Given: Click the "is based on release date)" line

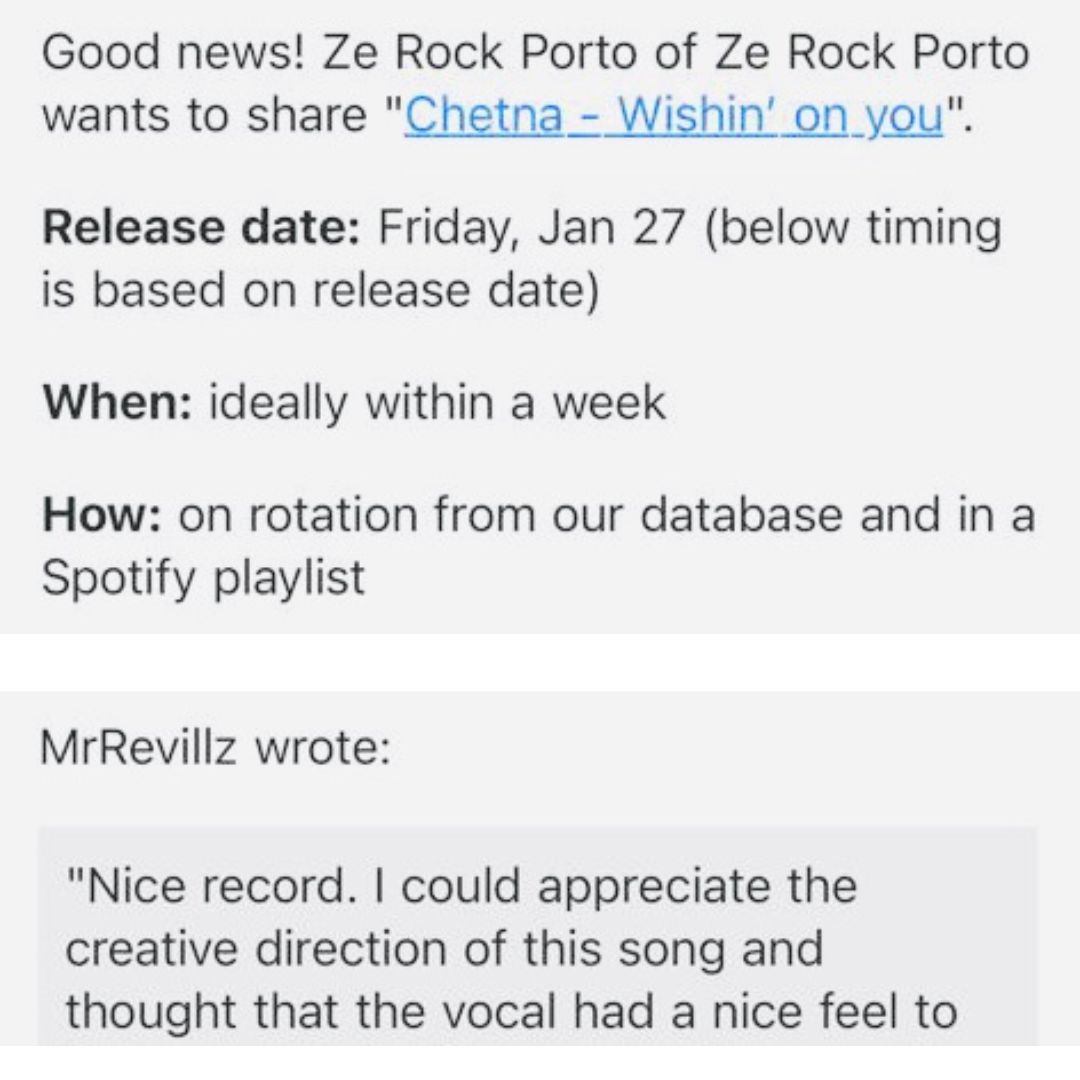Looking at the screenshot, I should tap(321, 290).
